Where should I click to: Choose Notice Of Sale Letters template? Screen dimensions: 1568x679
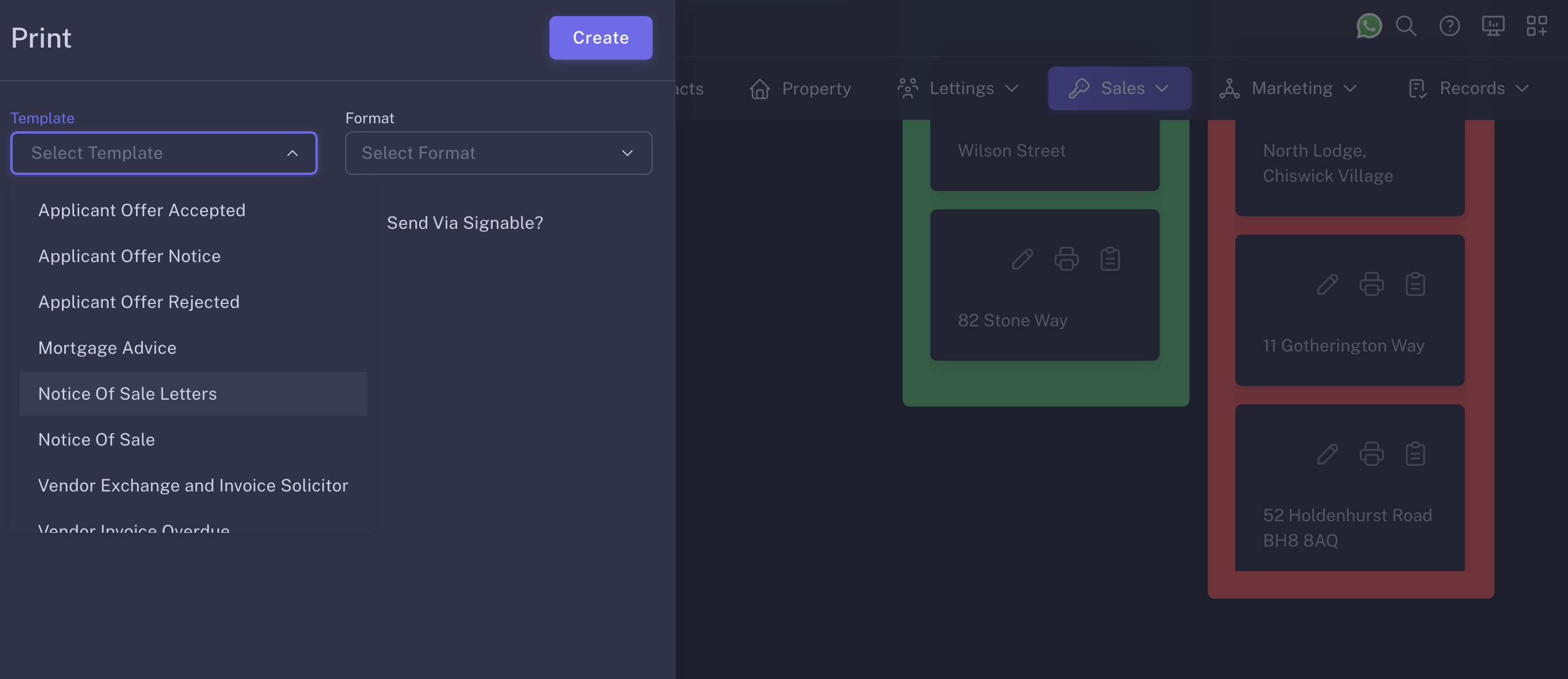(127, 393)
